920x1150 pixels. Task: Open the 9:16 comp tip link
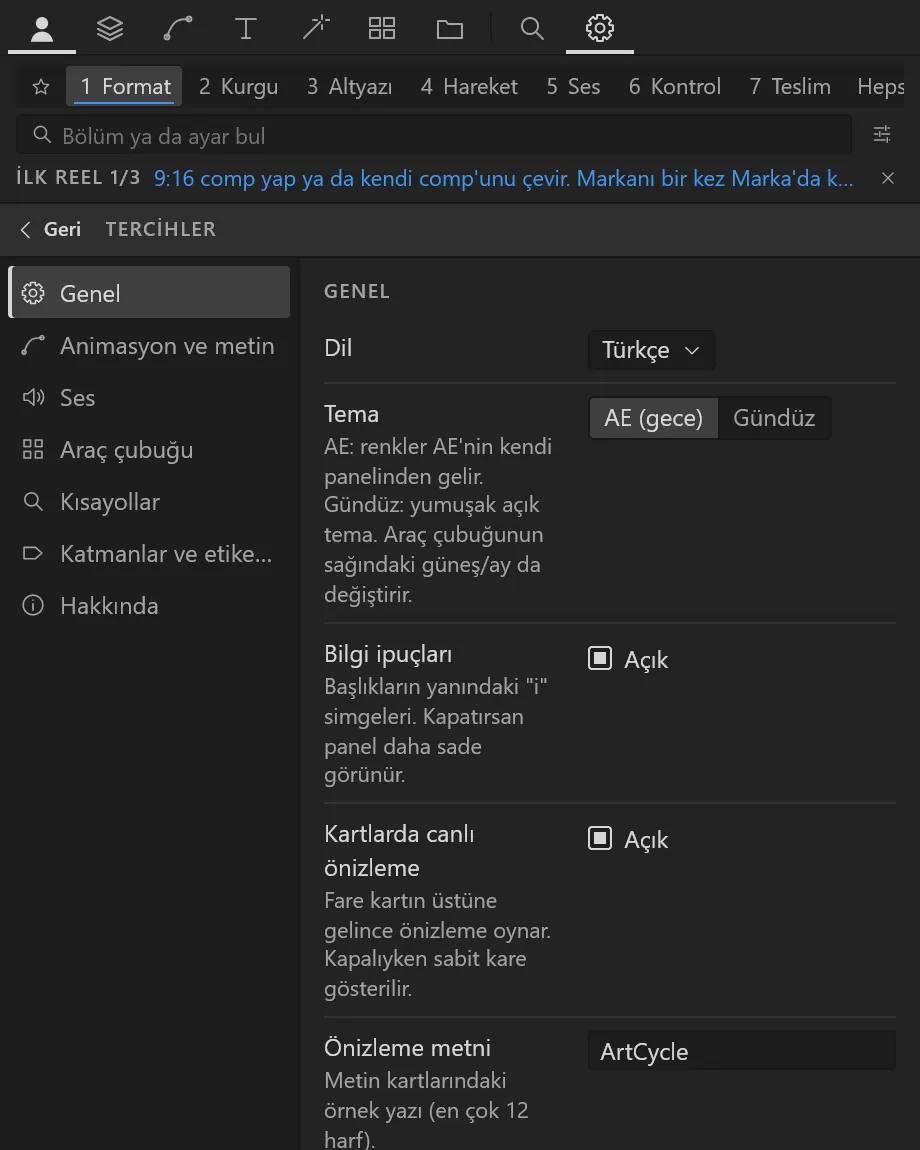pyautogui.click(x=503, y=178)
